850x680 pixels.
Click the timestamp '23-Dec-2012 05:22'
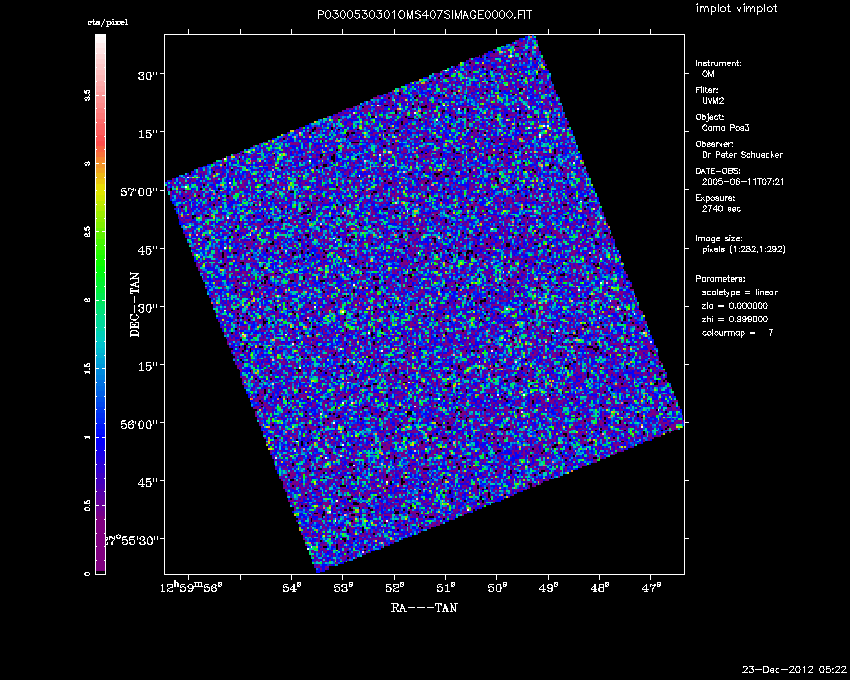pyautogui.click(x=794, y=670)
